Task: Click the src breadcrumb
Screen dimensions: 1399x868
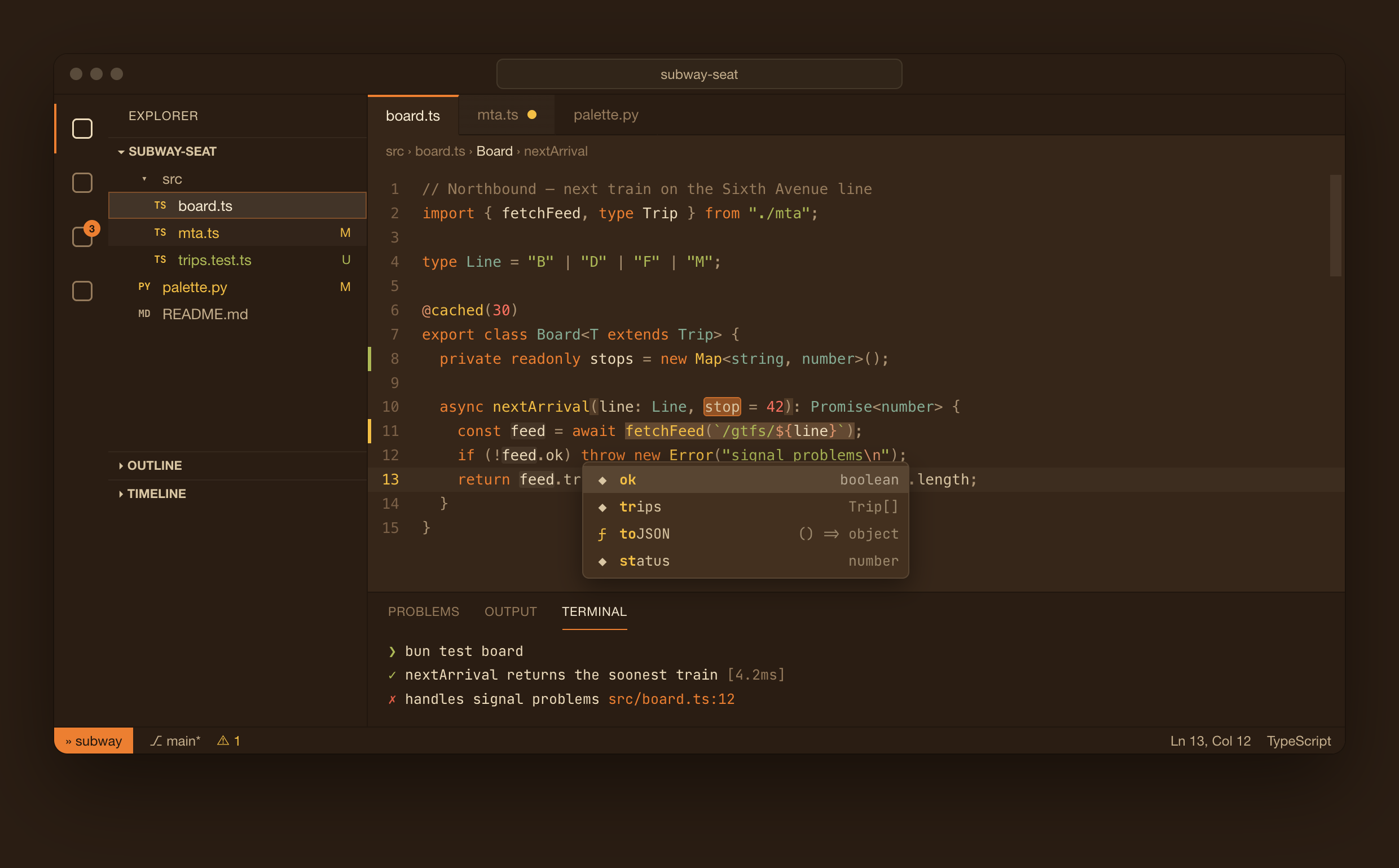Action: [394, 151]
